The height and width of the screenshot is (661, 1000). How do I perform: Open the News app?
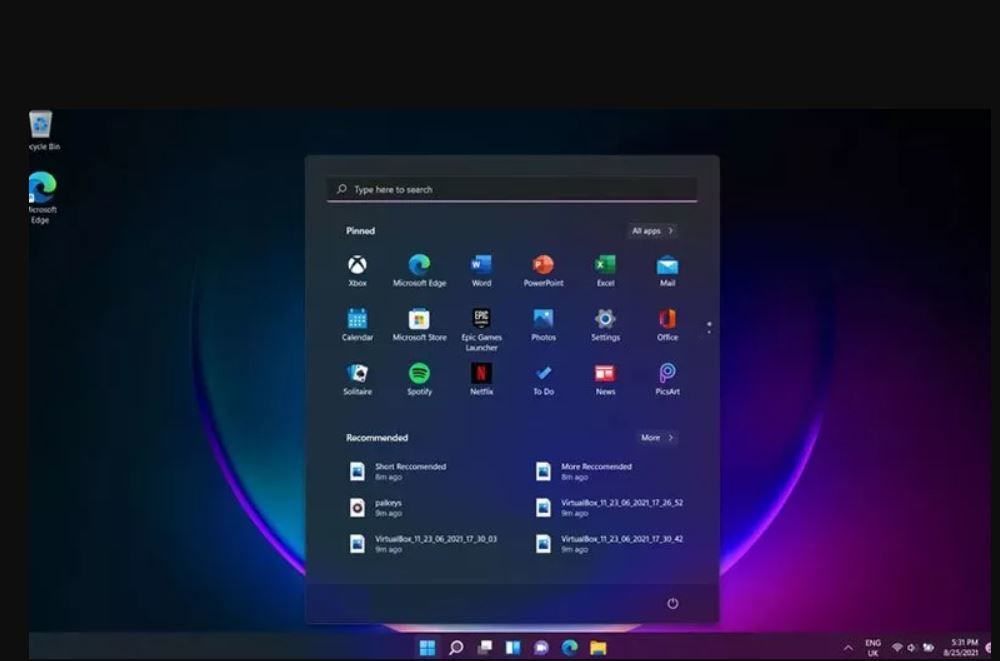[x=605, y=379]
